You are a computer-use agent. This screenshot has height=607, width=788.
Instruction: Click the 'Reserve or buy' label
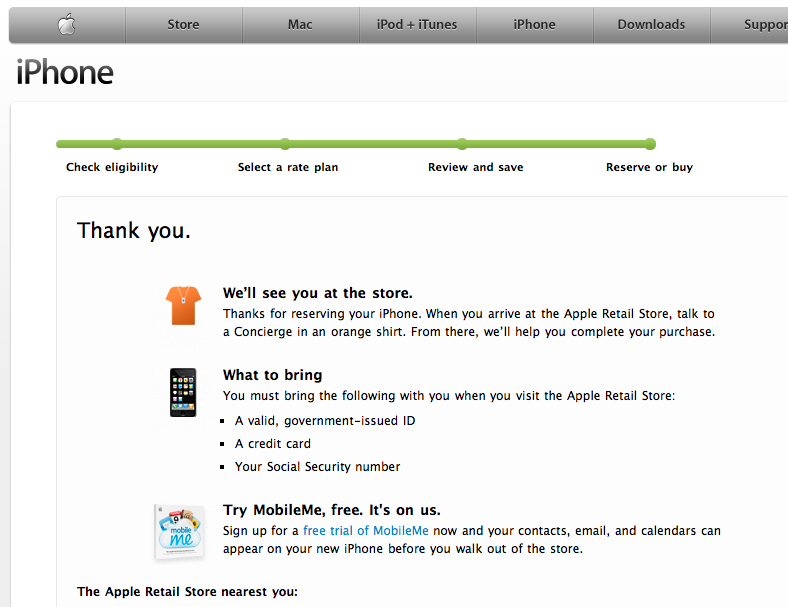point(649,167)
